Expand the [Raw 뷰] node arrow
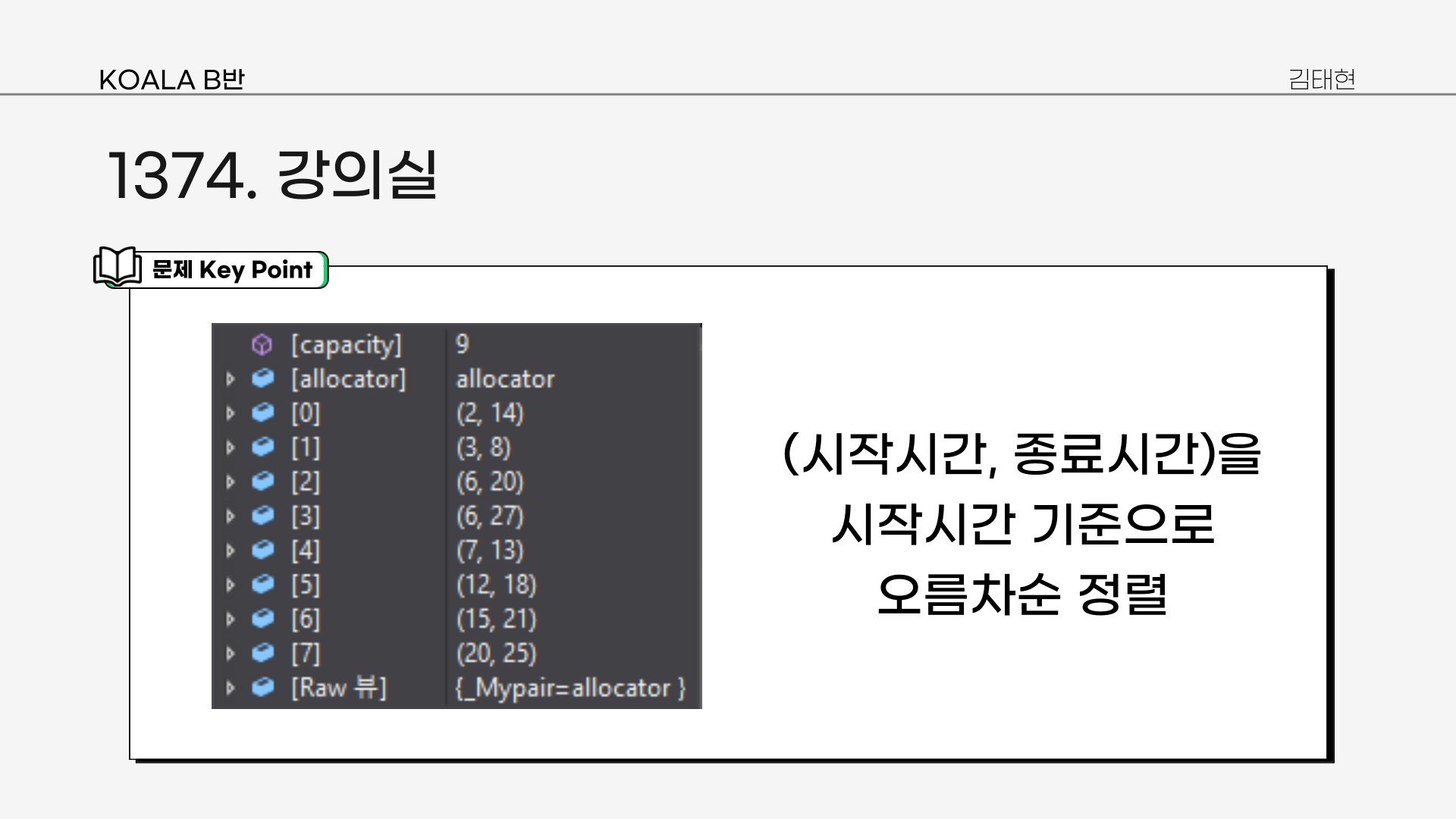This screenshot has width=1456, height=819. click(231, 688)
